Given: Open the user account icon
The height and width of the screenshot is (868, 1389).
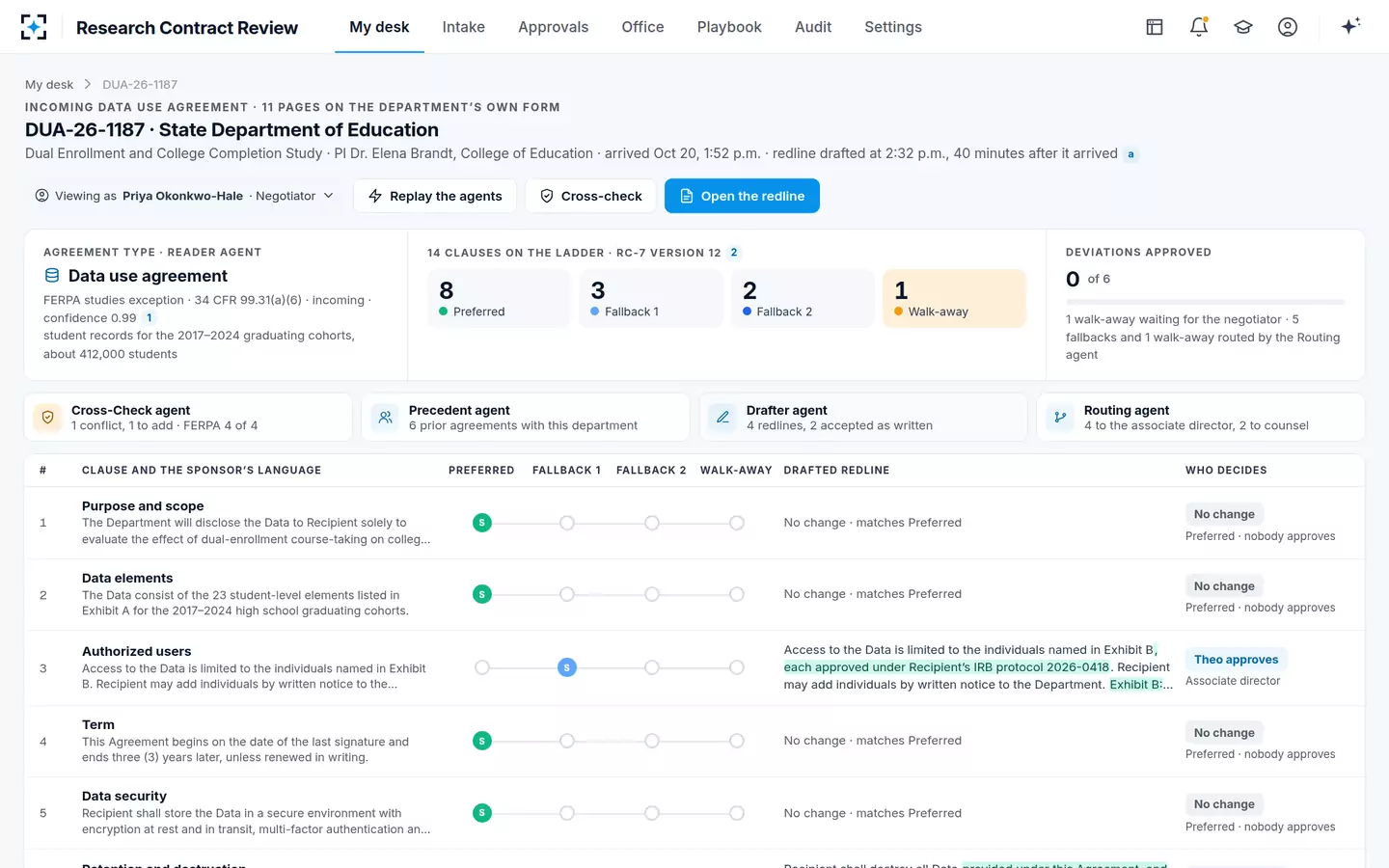Looking at the screenshot, I should [x=1288, y=27].
